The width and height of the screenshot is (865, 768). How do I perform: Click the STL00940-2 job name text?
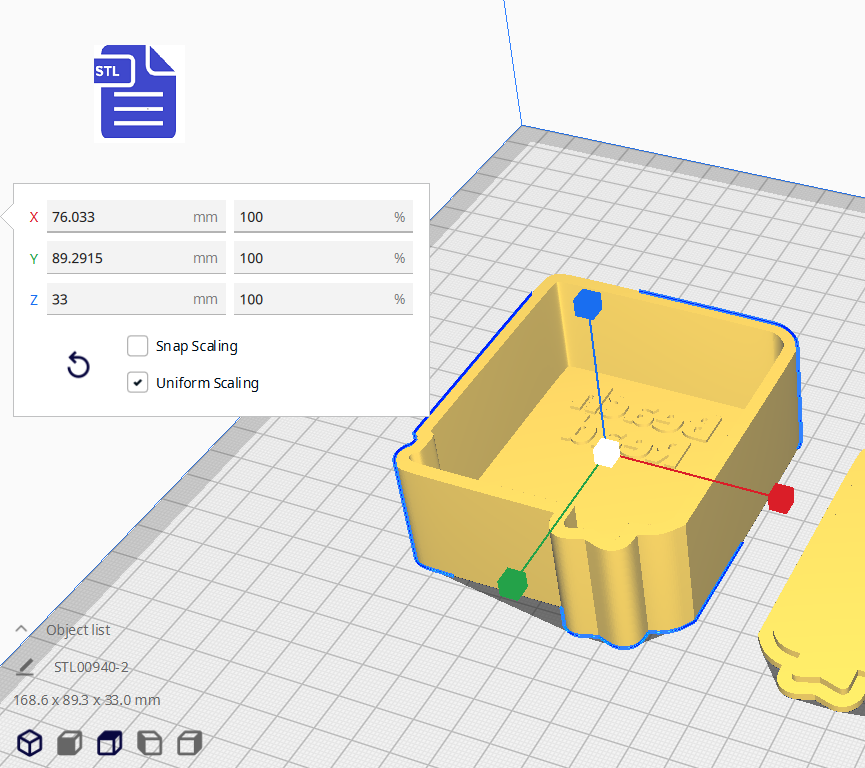pos(91,667)
